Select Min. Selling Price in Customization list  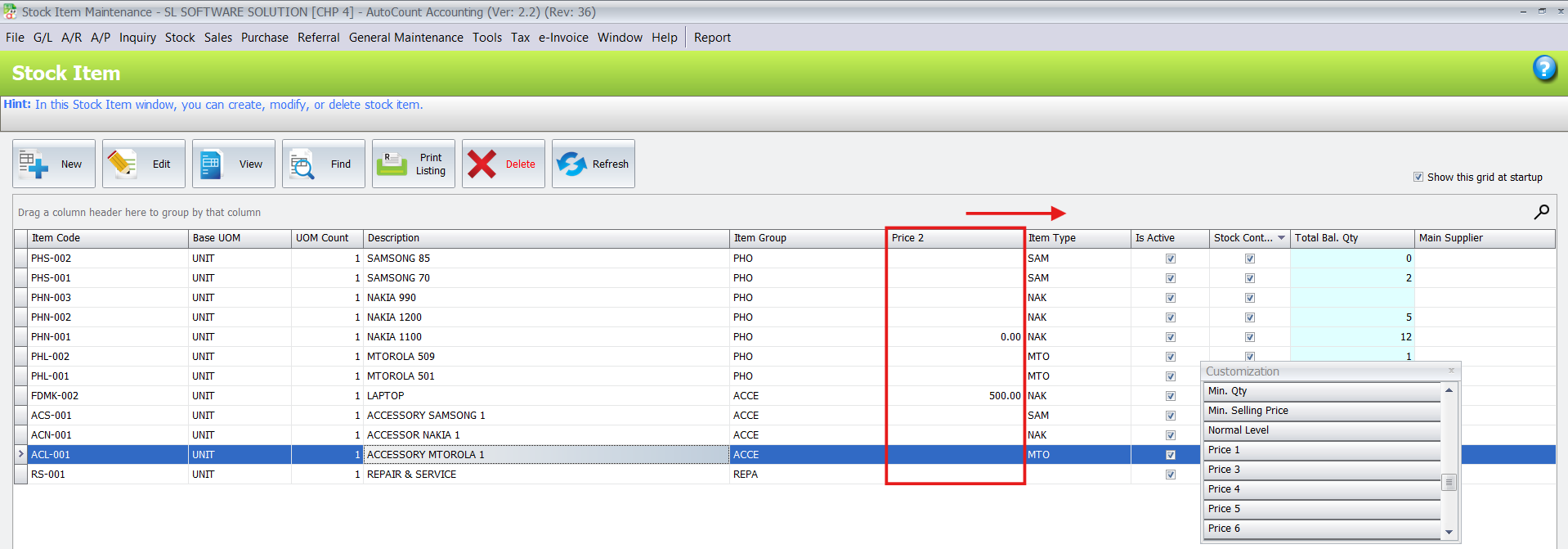pyautogui.click(x=1321, y=411)
